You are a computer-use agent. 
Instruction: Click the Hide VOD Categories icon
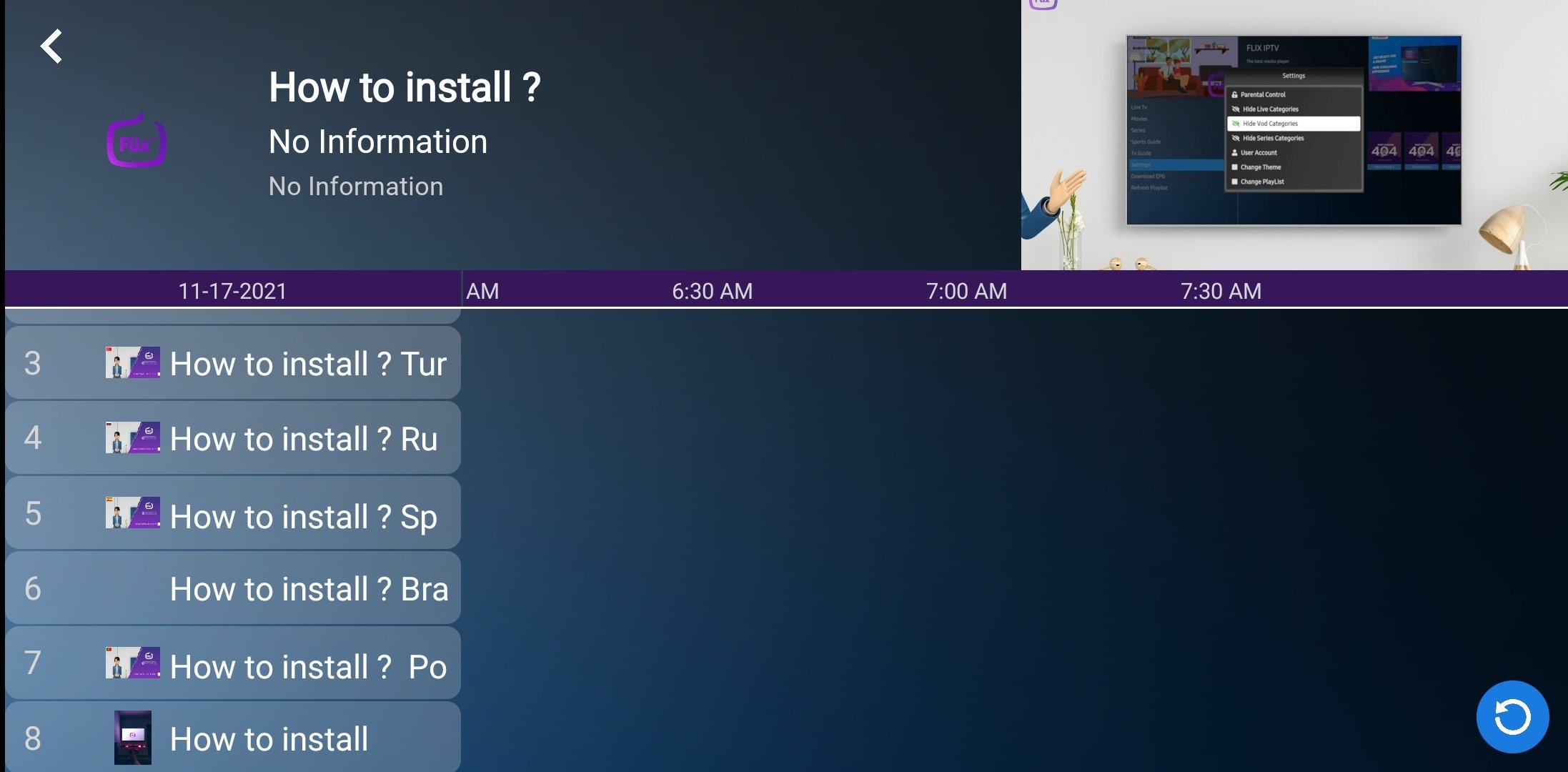[x=1236, y=124]
